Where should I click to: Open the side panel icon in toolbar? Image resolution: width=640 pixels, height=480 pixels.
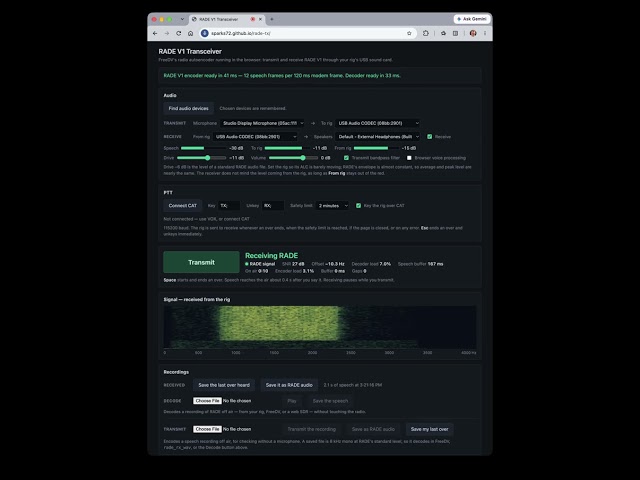pyautogui.click(x=455, y=33)
